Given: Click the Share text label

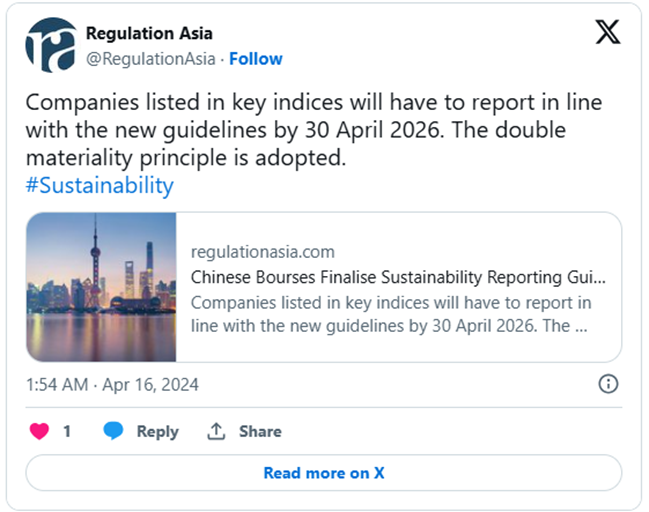Looking at the screenshot, I should coord(260,431).
